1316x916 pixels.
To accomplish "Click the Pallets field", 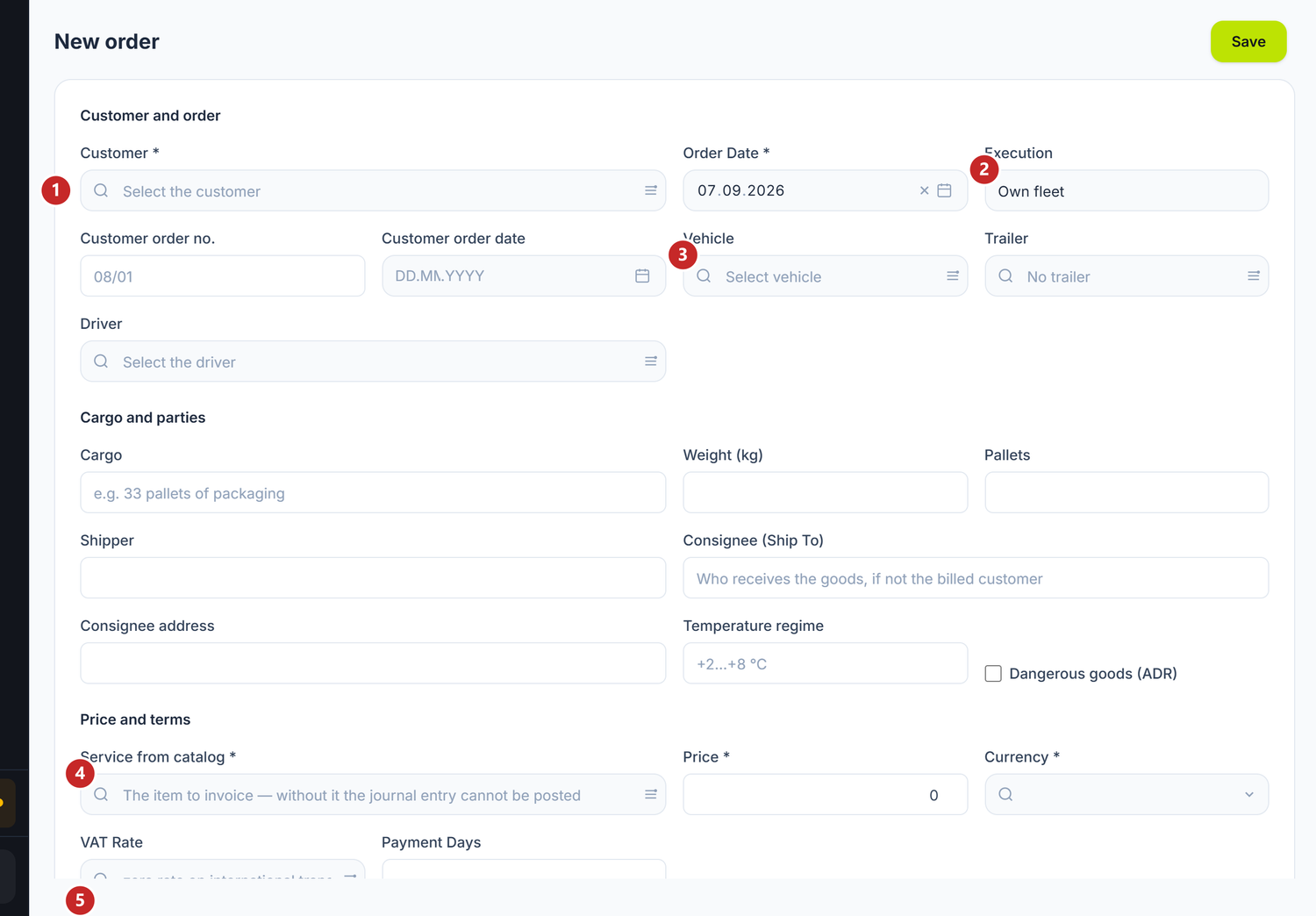I will (x=1126, y=492).
